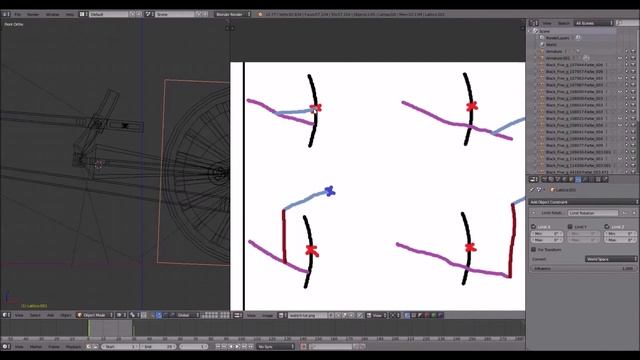Open the Playback menu in timeline
The height and width of the screenshot is (360, 640).
pos(73,347)
